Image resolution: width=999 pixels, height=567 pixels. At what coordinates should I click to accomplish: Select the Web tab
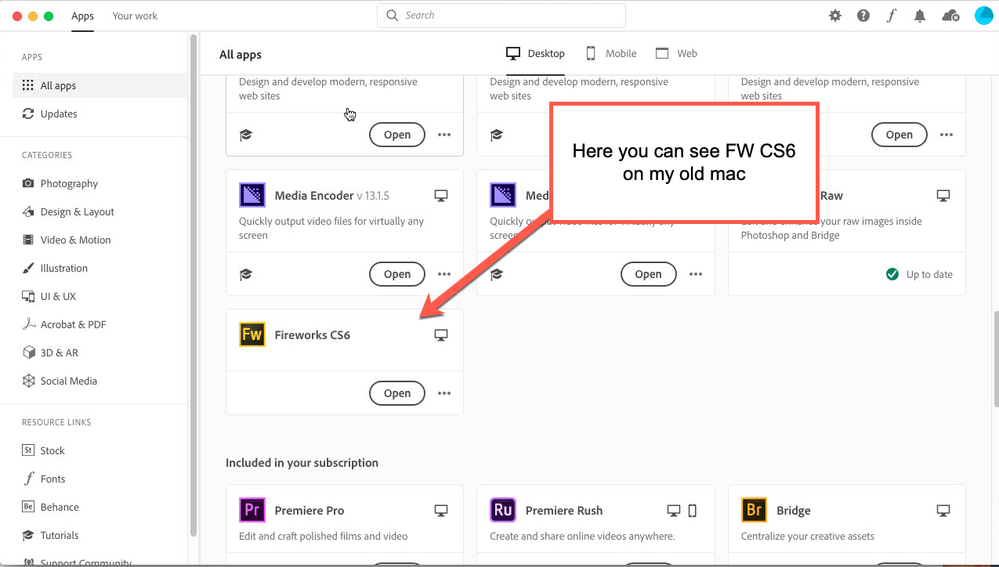[x=676, y=54]
